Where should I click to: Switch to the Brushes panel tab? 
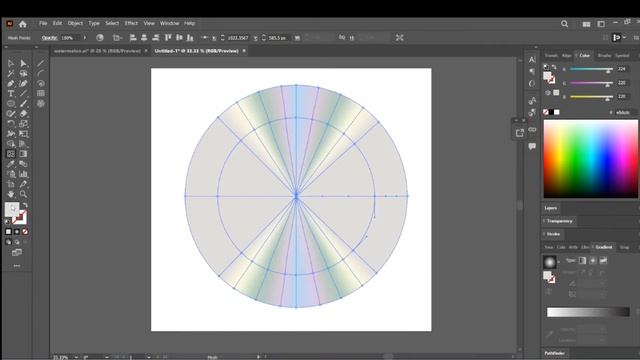point(604,56)
